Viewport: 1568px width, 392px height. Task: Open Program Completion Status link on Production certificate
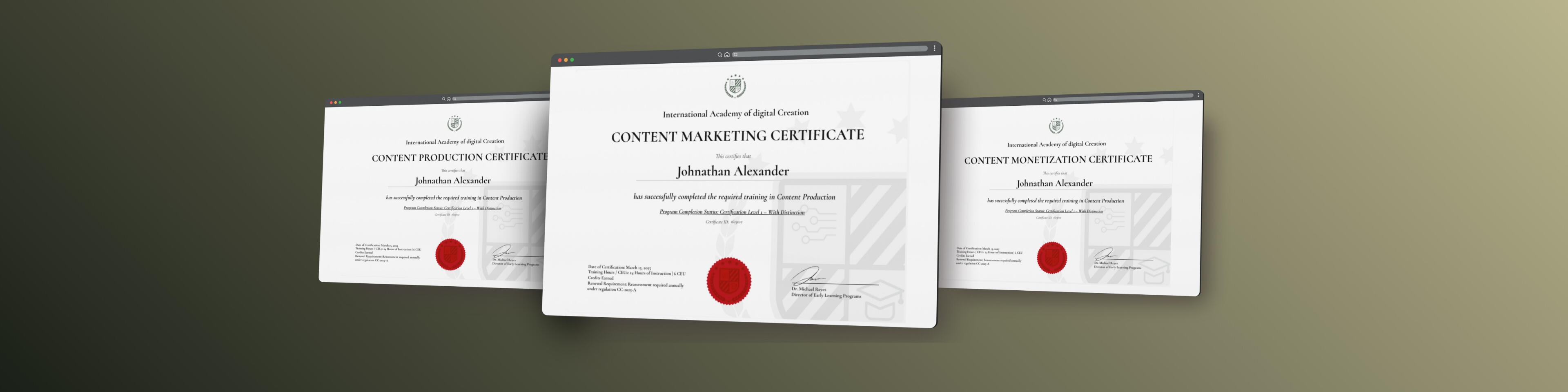click(x=452, y=208)
